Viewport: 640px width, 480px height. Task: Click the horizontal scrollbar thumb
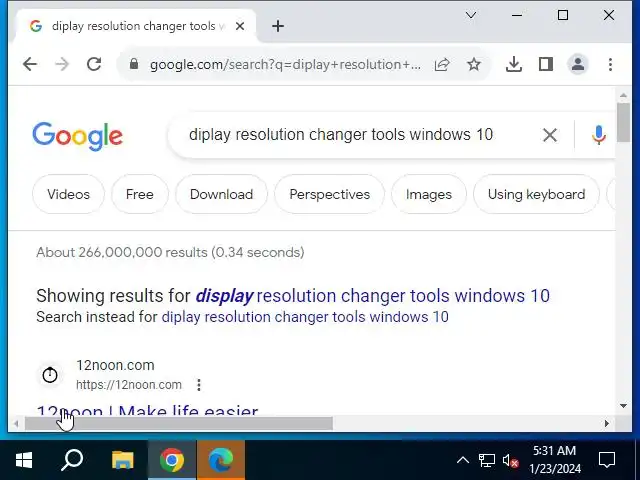tap(179, 424)
